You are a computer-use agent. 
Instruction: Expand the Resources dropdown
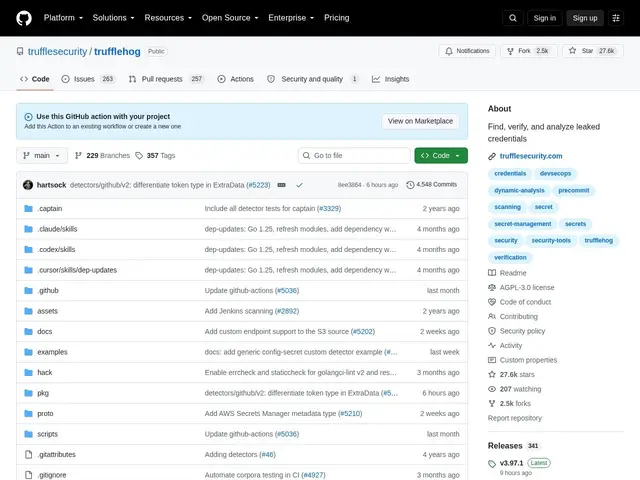168,18
